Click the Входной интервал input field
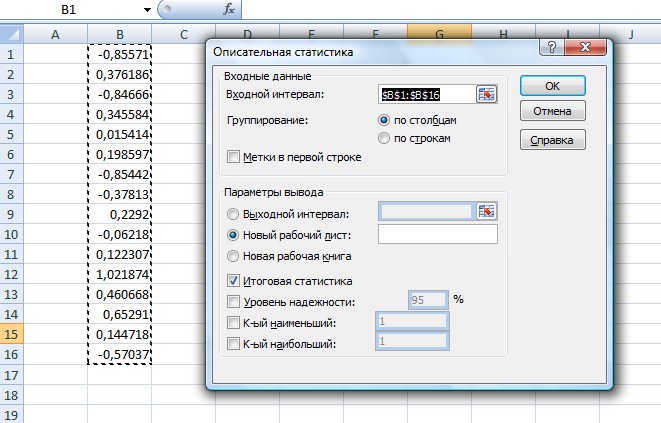Viewport: 661px width, 423px height. 427,94
